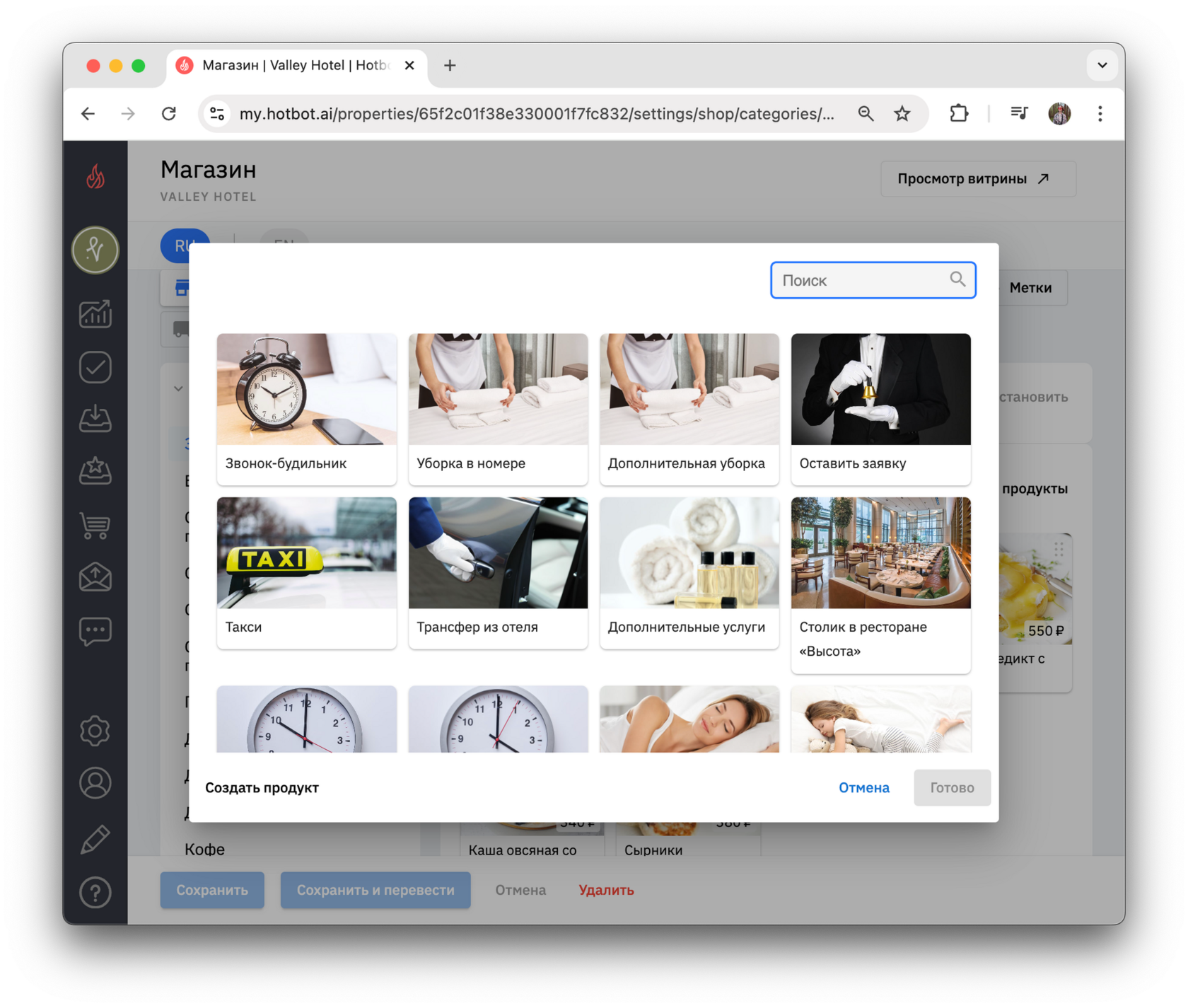Screen dimensions: 1188x1008
Task: Click the Hotbot flame logo in sidebar
Action: pos(95,177)
